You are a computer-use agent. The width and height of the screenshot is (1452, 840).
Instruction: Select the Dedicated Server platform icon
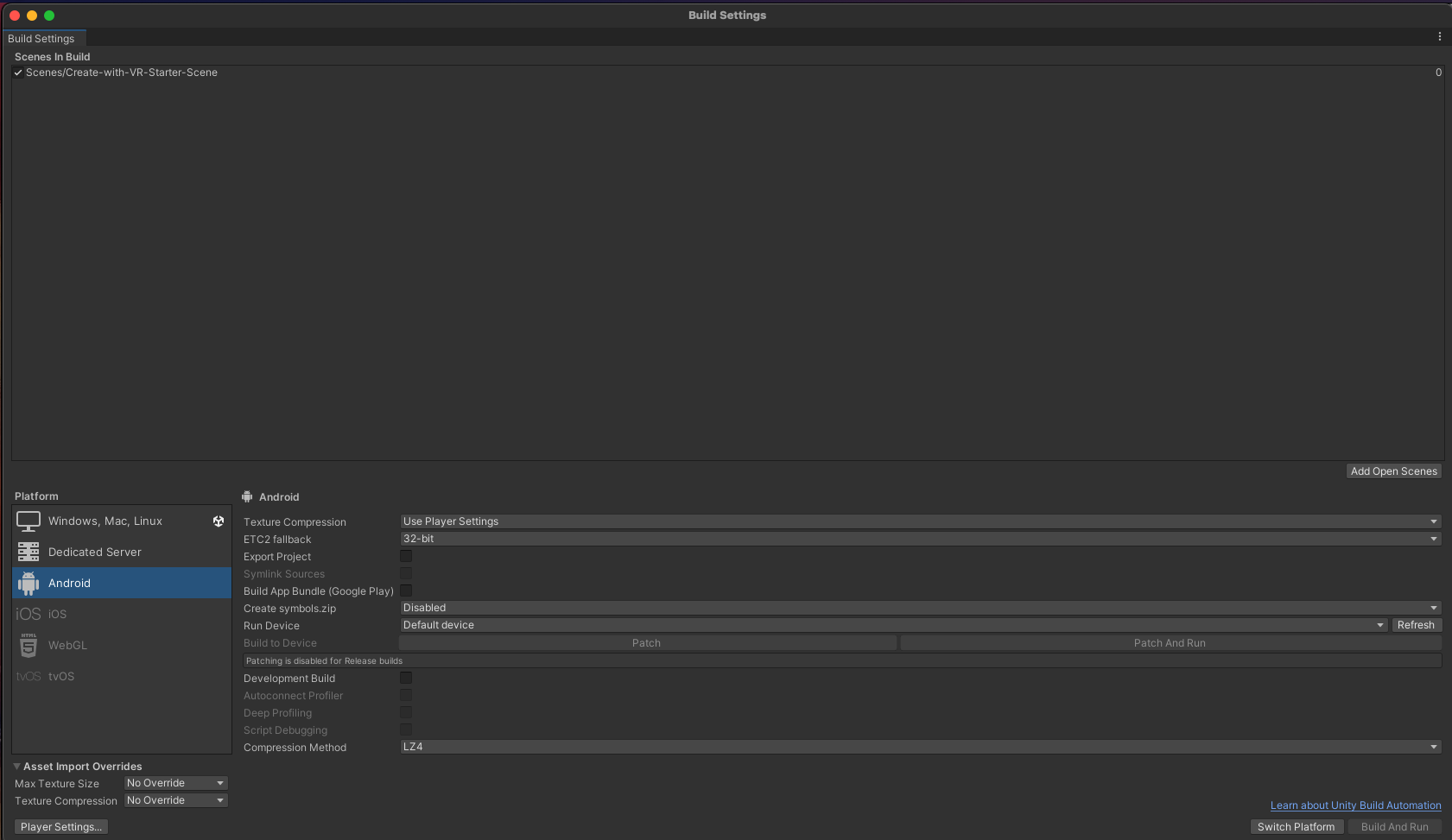coord(29,553)
